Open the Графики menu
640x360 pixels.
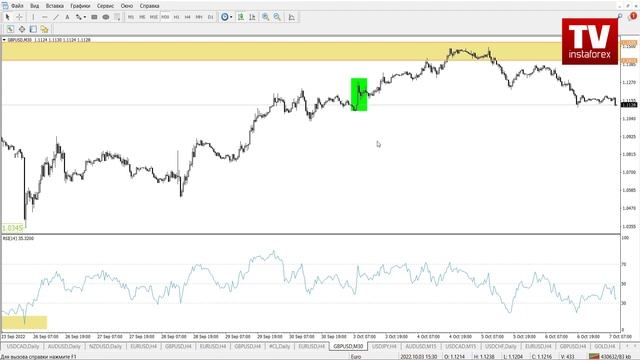80,6
